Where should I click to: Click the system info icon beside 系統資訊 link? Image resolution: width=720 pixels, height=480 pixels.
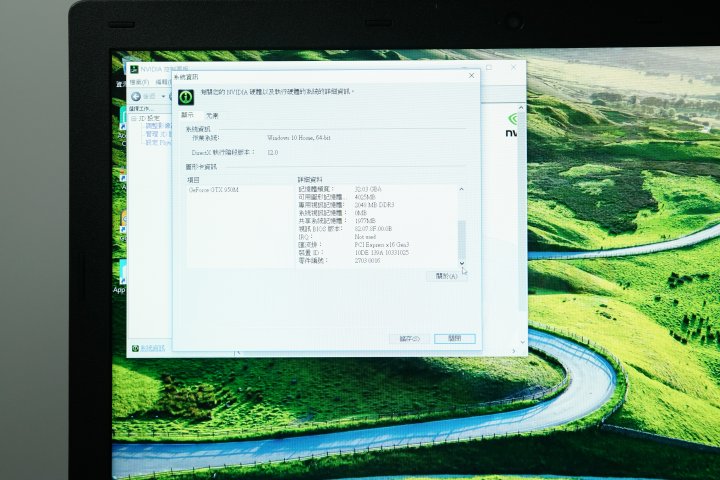tap(135, 348)
